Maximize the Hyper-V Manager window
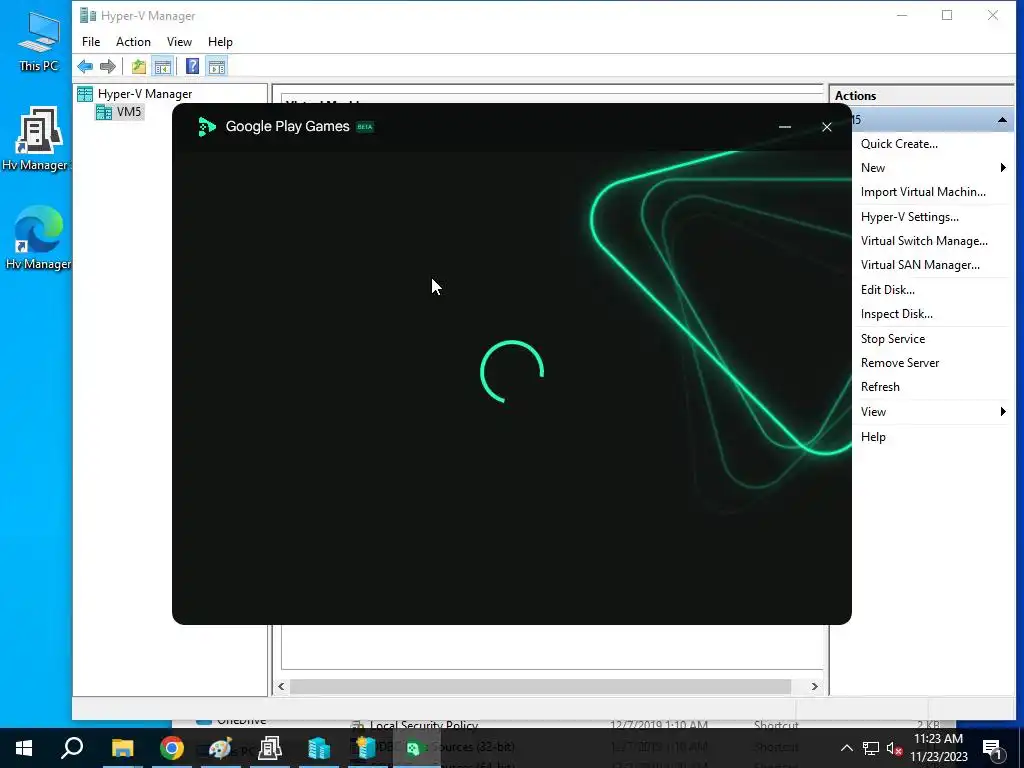The image size is (1024, 768). 947,15
